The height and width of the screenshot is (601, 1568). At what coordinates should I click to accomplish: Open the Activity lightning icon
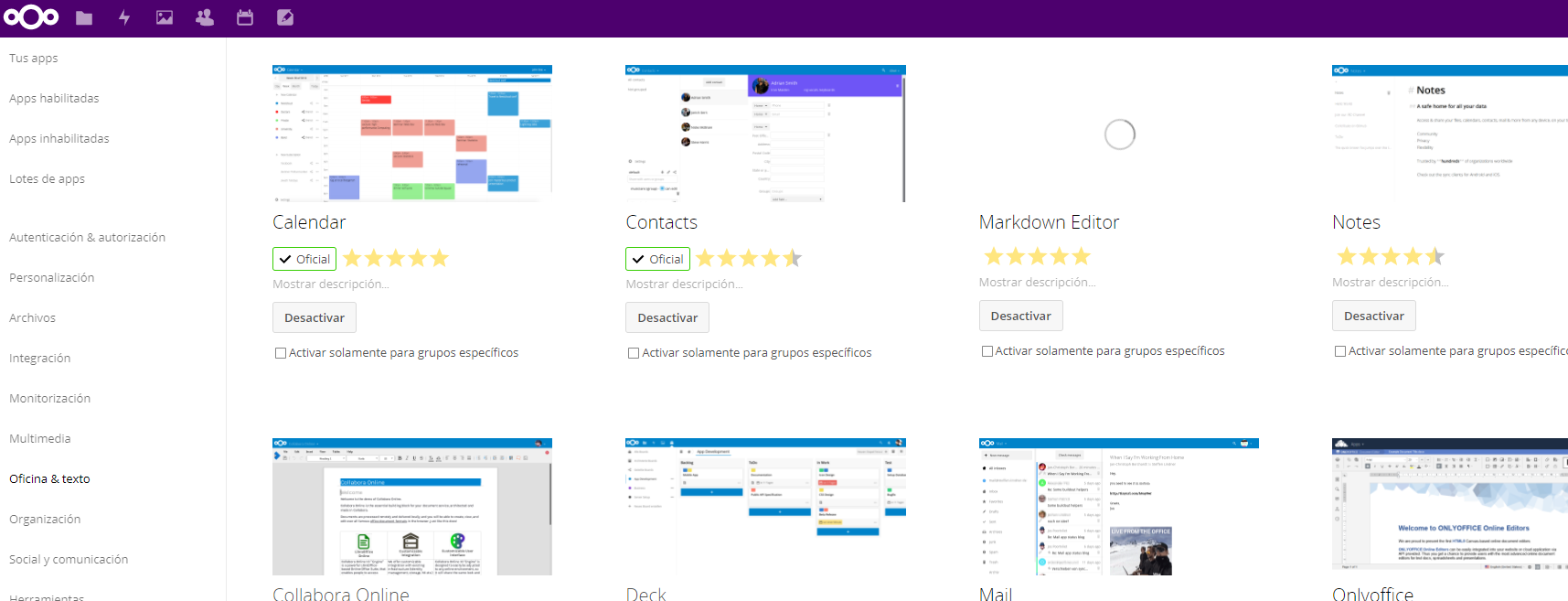click(x=124, y=17)
